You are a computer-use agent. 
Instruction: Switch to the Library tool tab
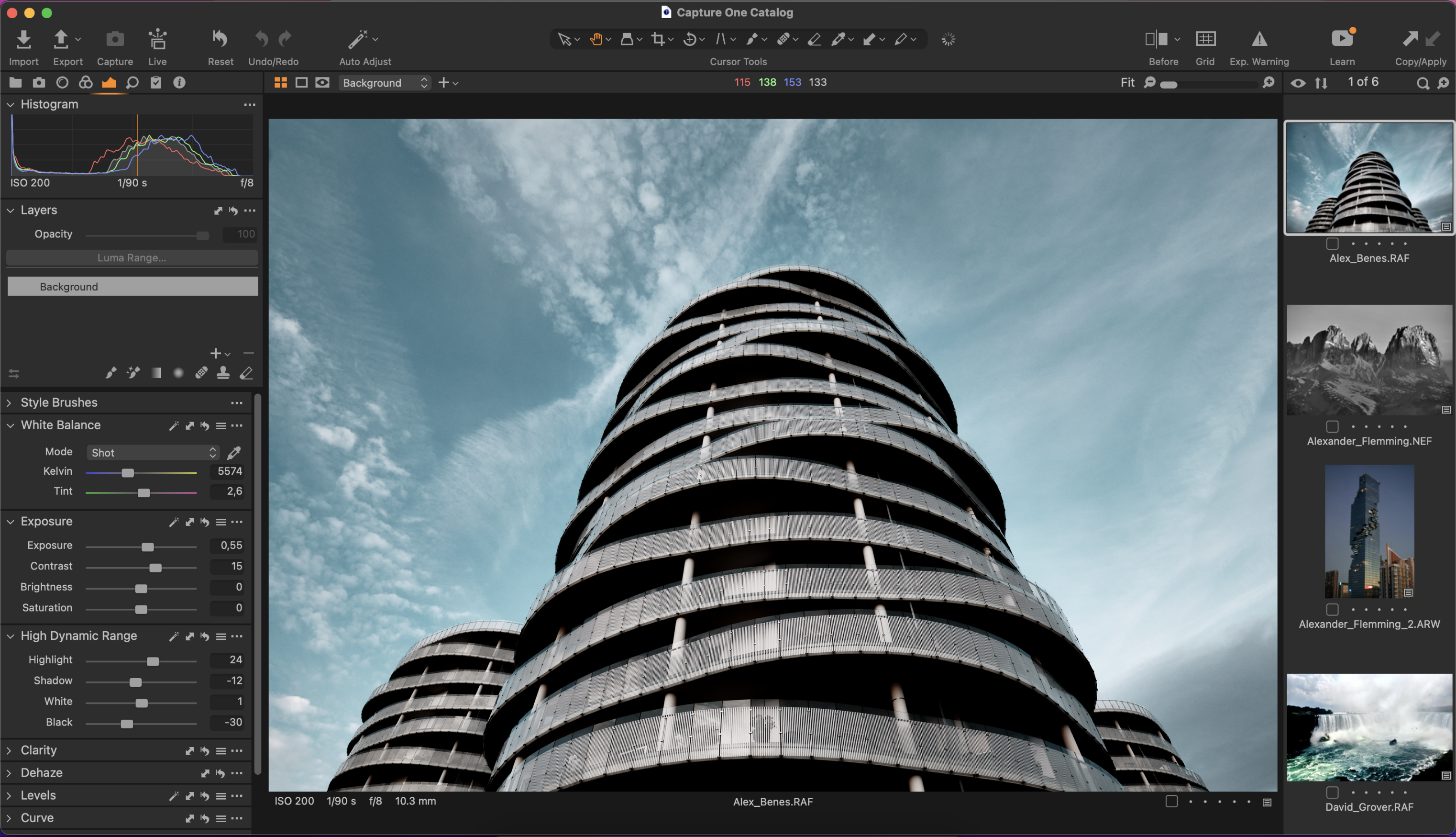click(x=15, y=83)
